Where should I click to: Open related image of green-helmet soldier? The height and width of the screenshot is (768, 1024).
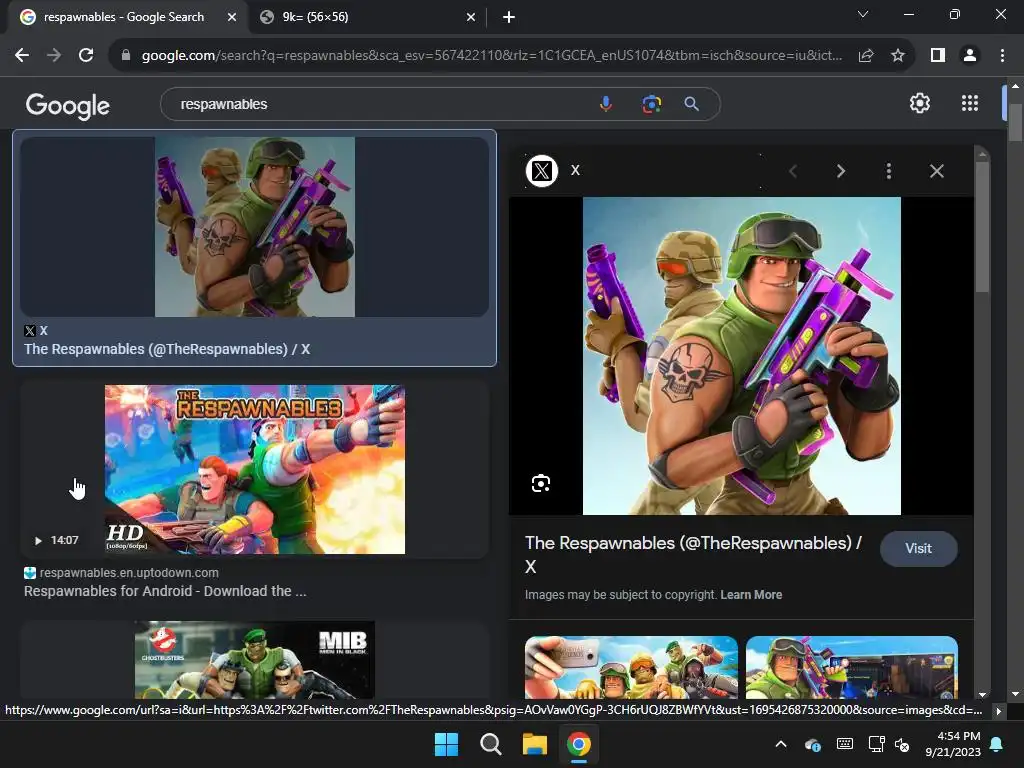click(x=852, y=667)
